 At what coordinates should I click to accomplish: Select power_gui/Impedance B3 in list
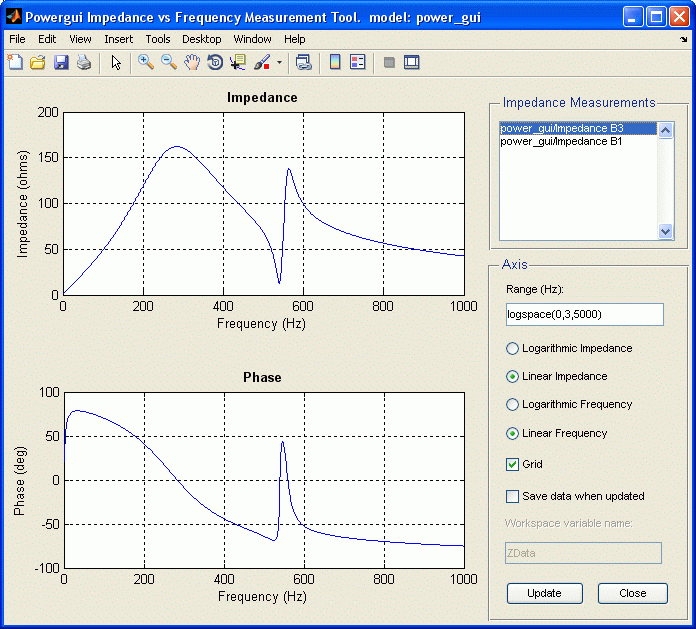point(578,128)
